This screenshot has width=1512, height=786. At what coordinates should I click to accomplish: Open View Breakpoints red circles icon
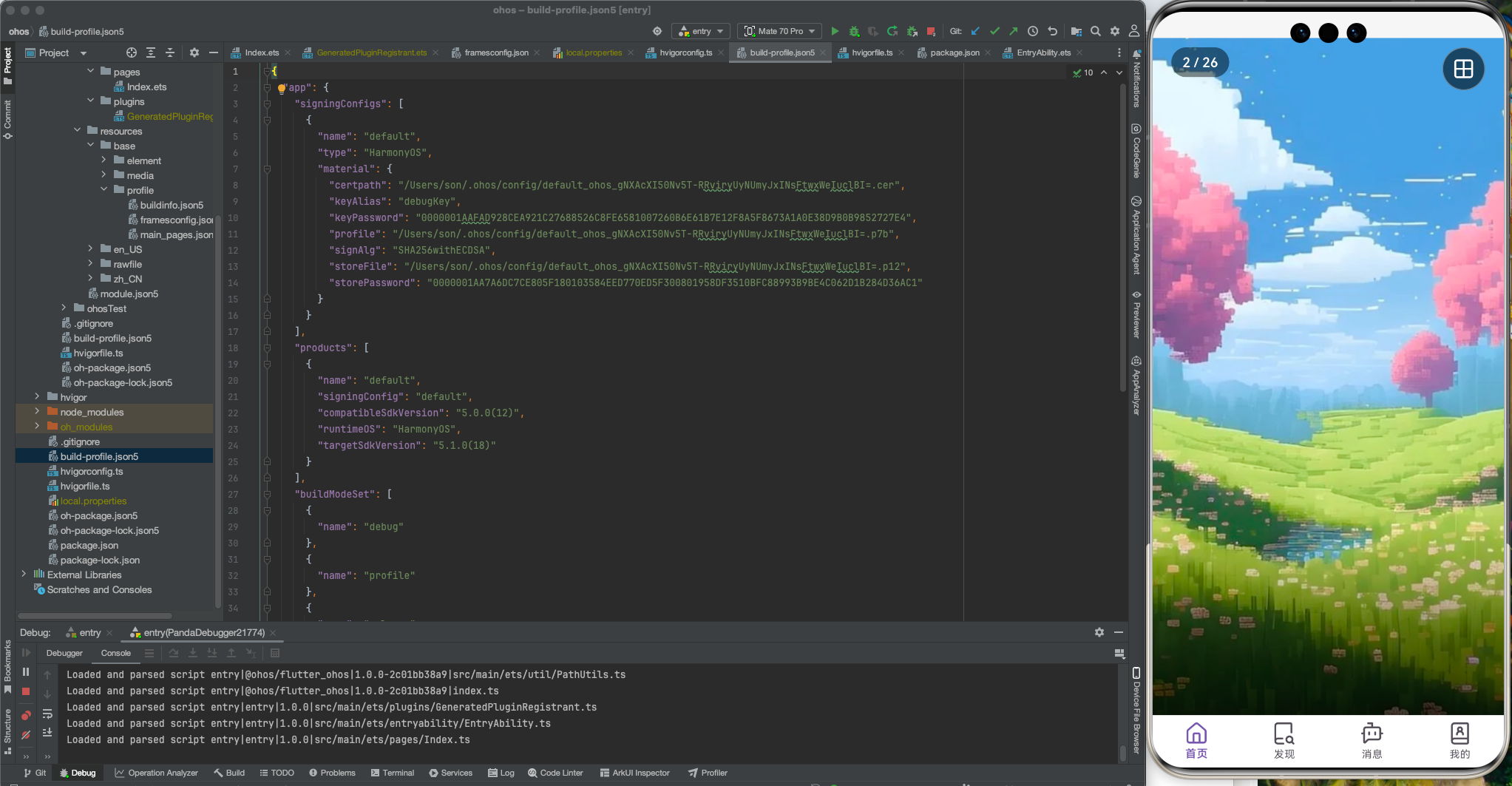(26, 715)
